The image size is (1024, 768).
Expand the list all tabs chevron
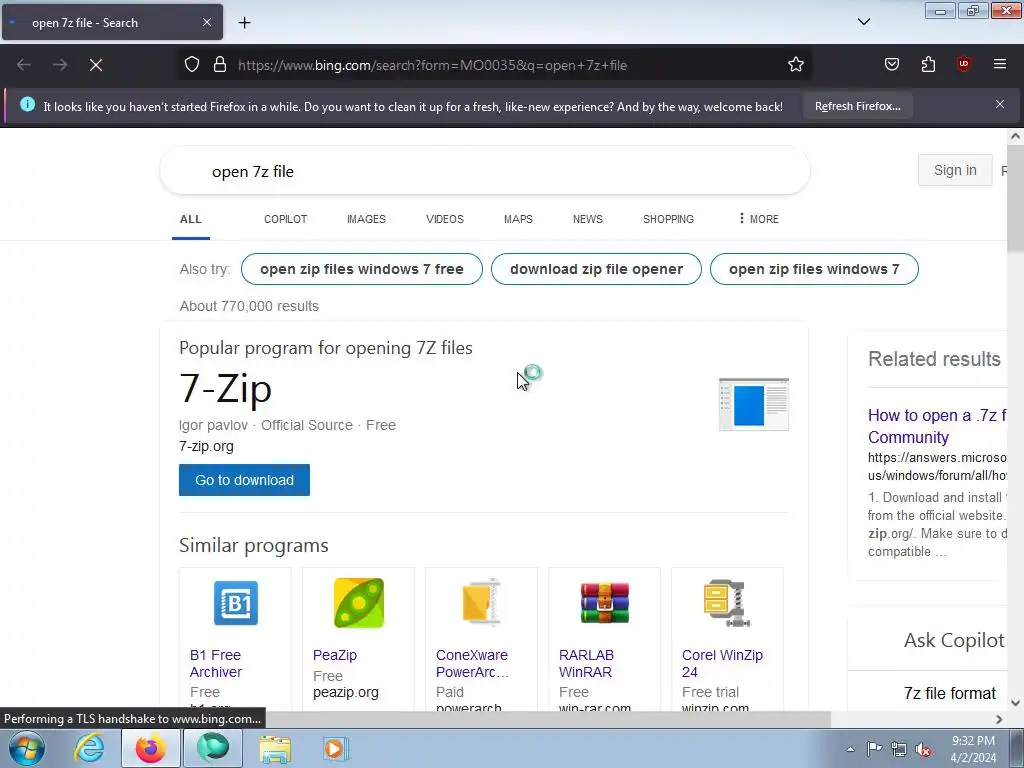coord(863,22)
